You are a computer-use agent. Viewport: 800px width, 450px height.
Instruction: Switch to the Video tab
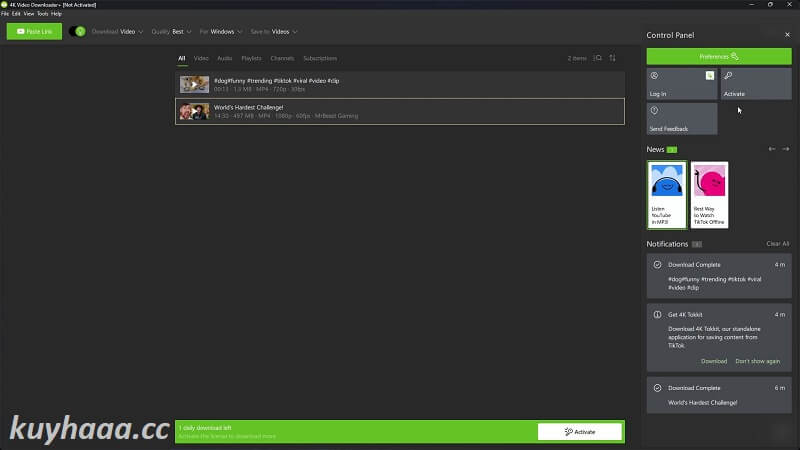coord(201,58)
